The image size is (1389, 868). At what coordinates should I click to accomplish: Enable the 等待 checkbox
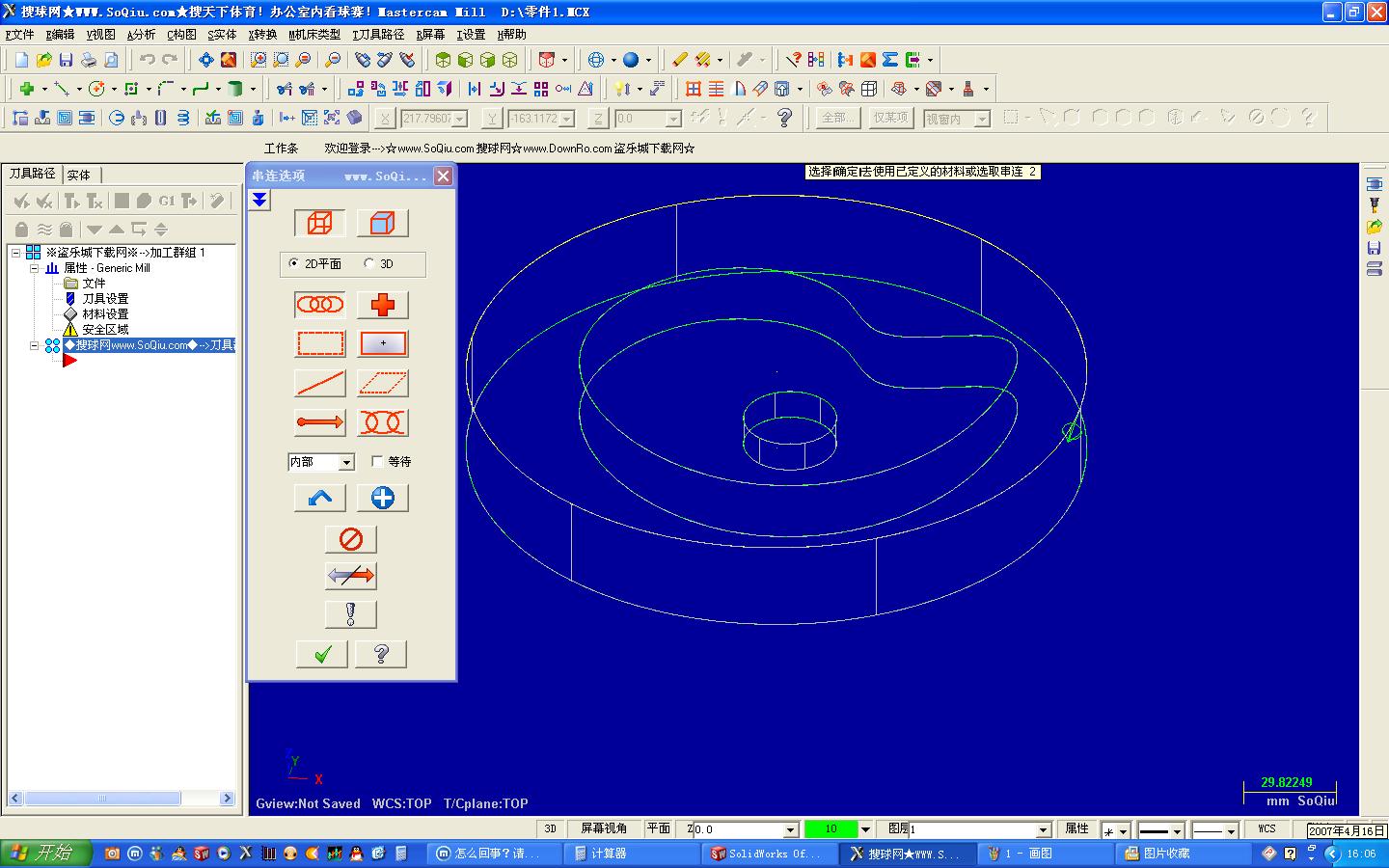click(x=377, y=461)
